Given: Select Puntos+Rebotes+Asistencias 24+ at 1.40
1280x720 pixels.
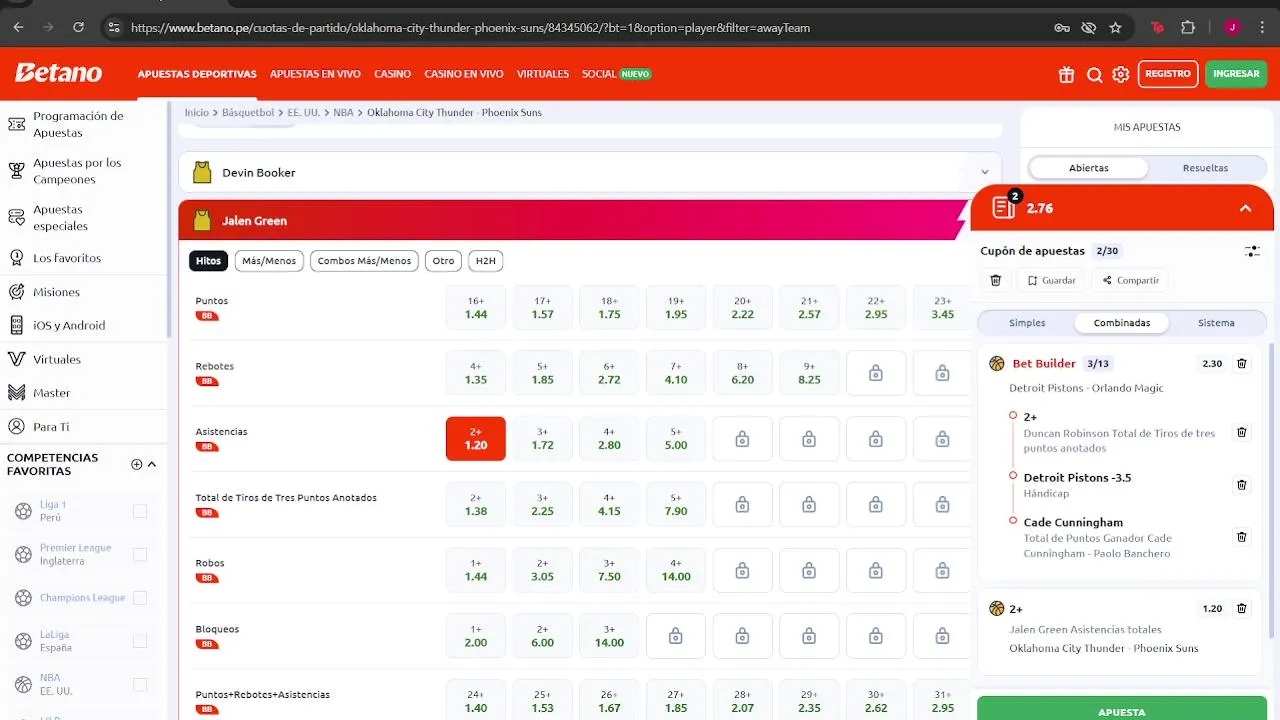Looking at the screenshot, I should pos(476,701).
